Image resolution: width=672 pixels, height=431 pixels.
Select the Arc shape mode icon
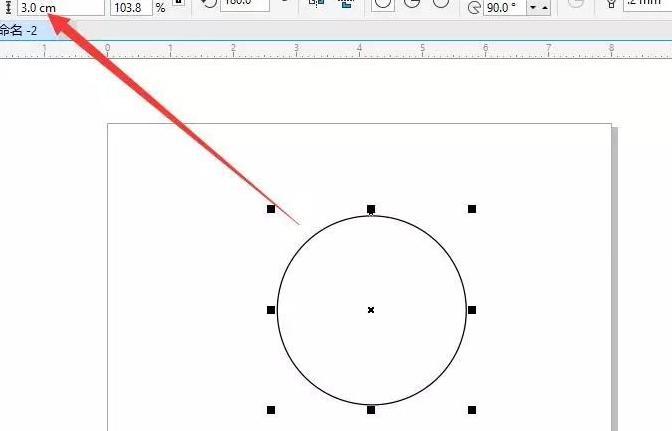pyautogui.click(x=440, y=5)
